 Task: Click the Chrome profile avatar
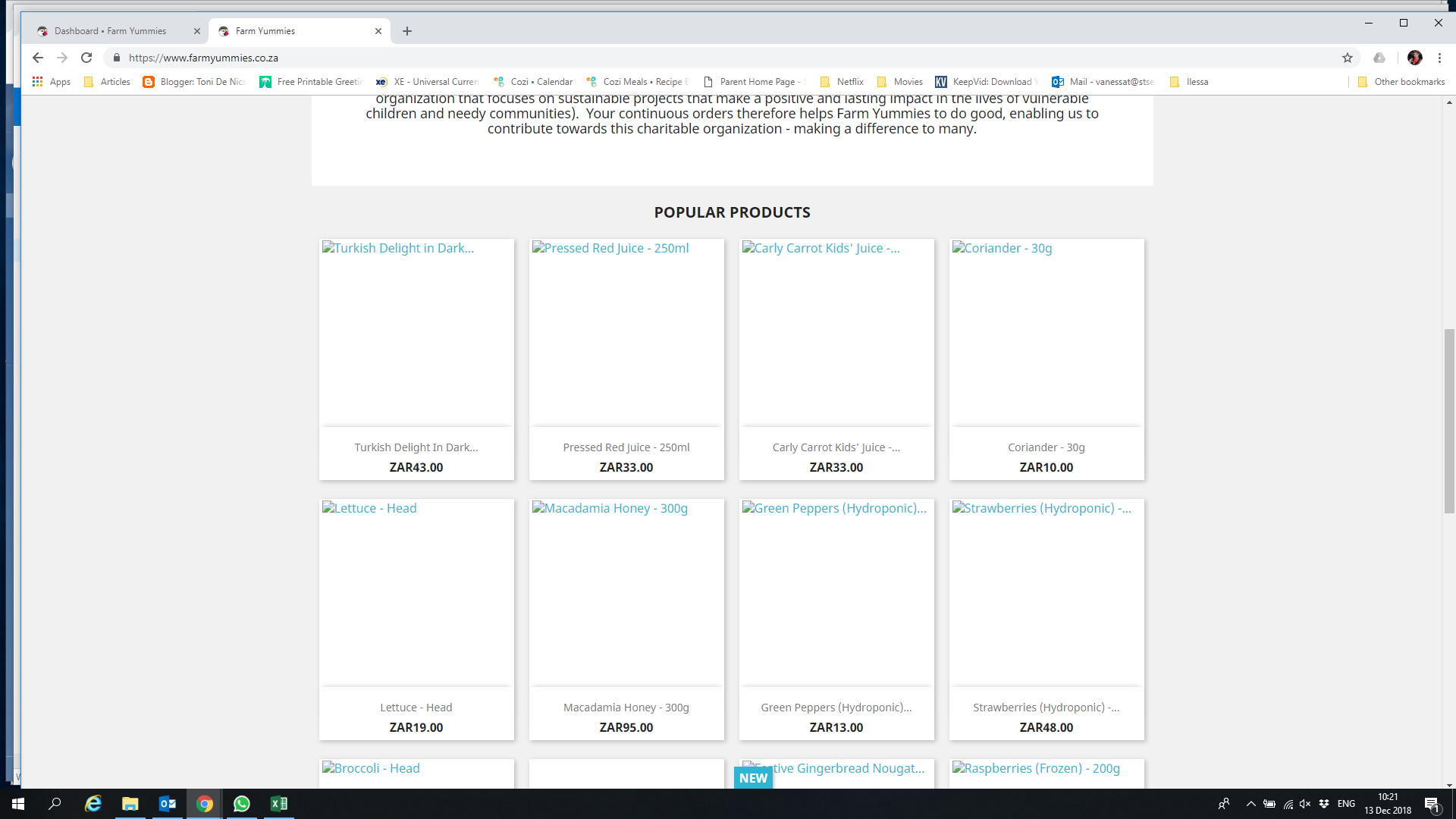click(x=1414, y=58)
